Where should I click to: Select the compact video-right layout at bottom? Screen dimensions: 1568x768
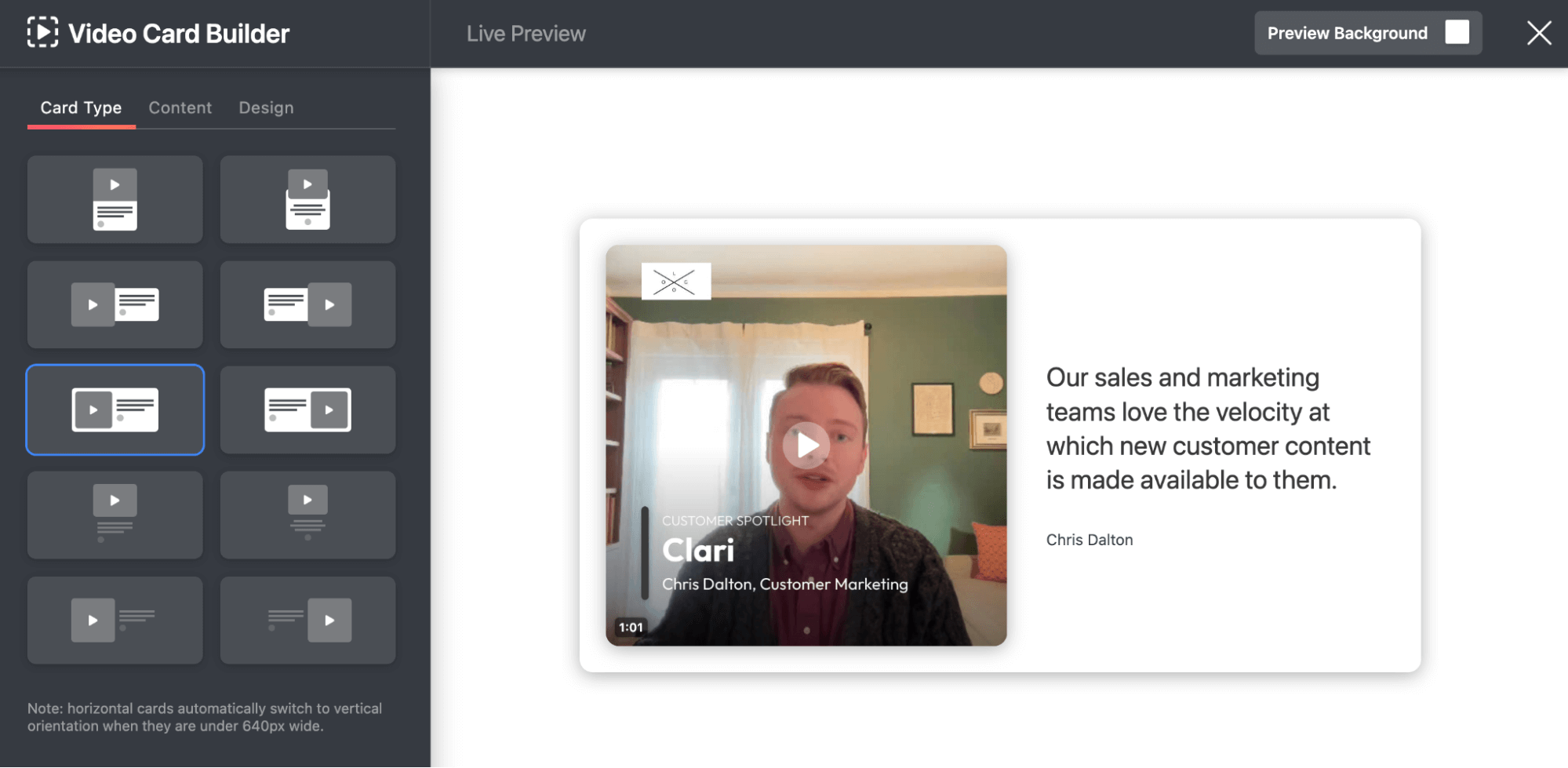coord(307,620)
